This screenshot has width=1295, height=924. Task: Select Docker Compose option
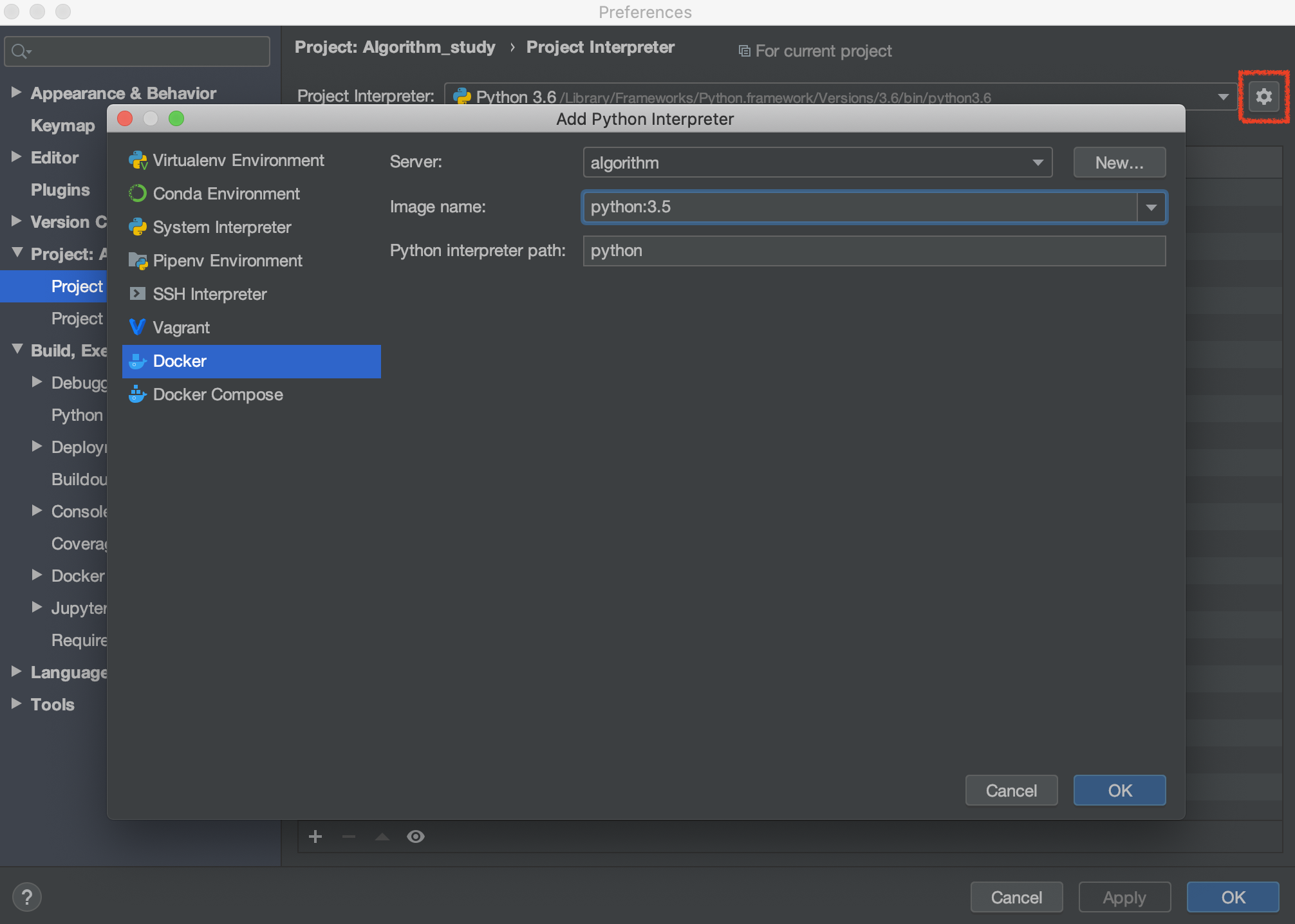(218, 394)
